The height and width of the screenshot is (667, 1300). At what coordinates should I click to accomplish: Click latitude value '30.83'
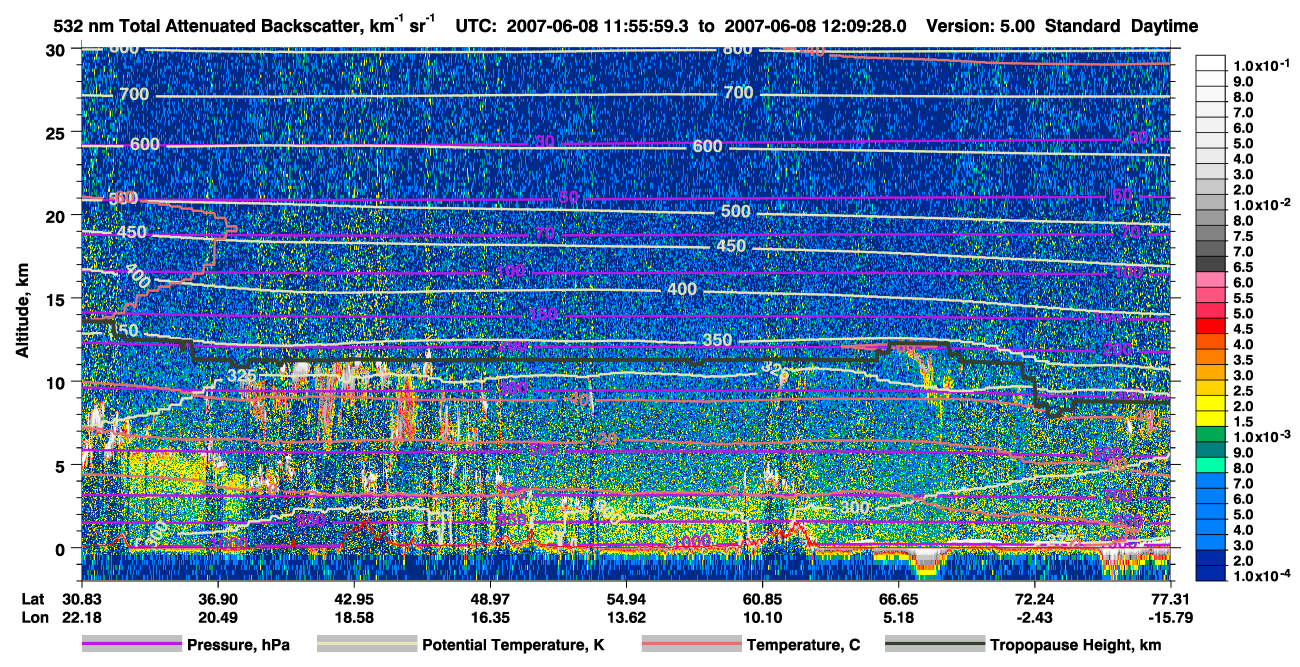click(x=81, y=597)
